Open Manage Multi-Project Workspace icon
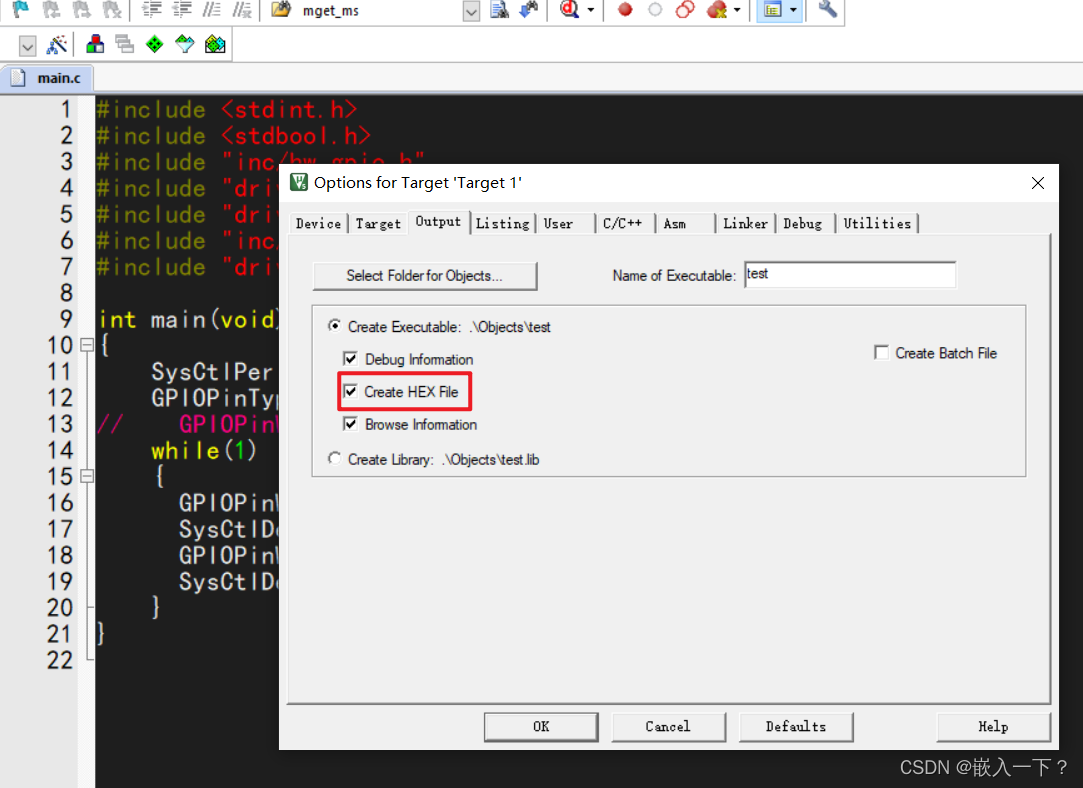The image size is (1083, 788). (124, 45)
